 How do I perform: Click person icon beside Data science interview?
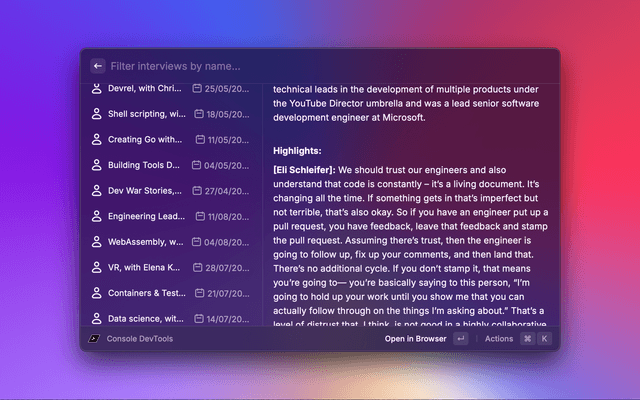point(97,319)
